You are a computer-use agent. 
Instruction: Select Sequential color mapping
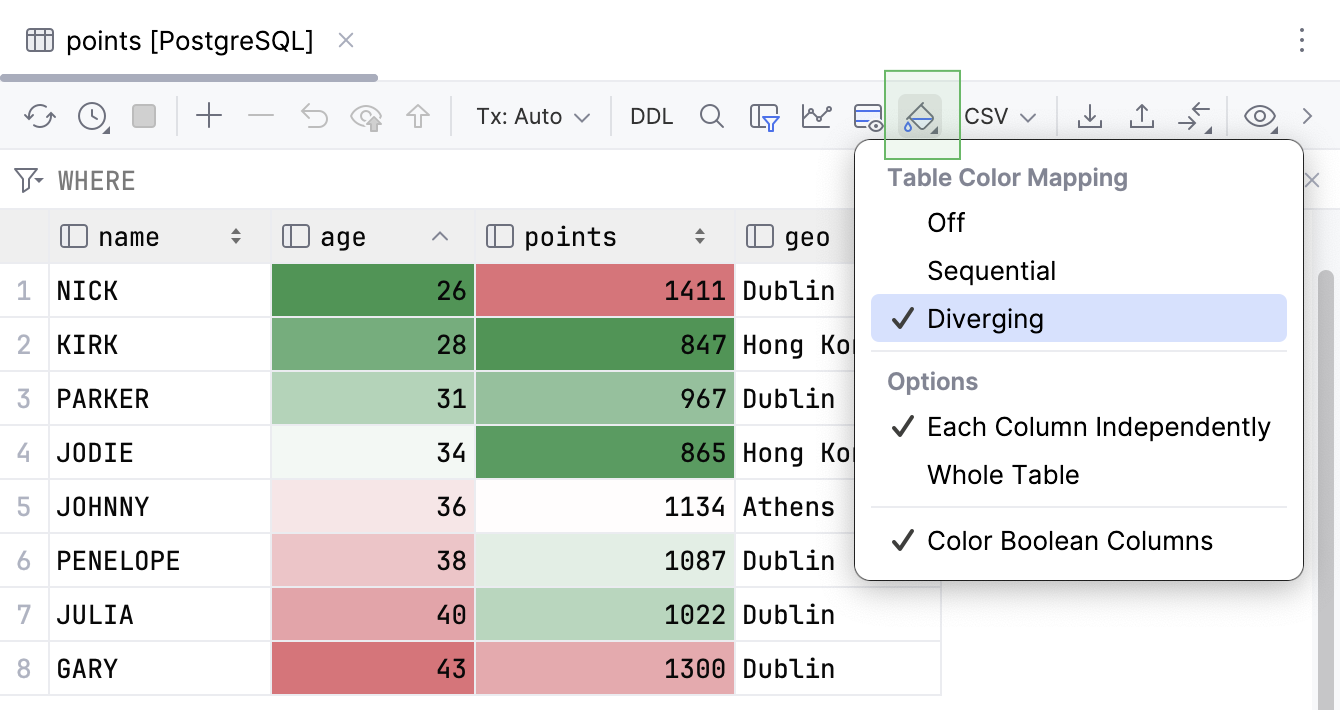tap(991, 270)
